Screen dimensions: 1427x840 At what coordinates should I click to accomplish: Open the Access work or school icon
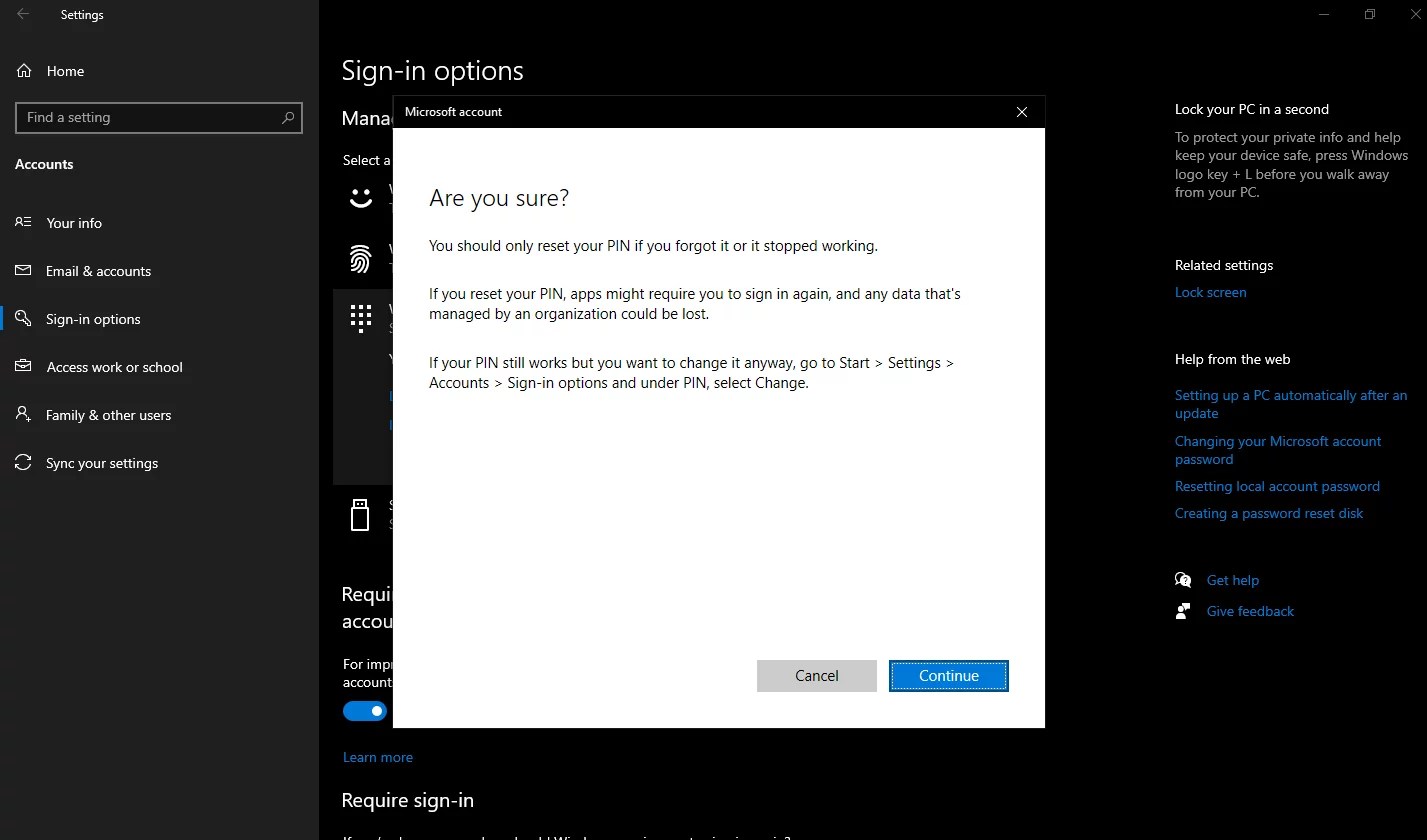pos(22,366)
